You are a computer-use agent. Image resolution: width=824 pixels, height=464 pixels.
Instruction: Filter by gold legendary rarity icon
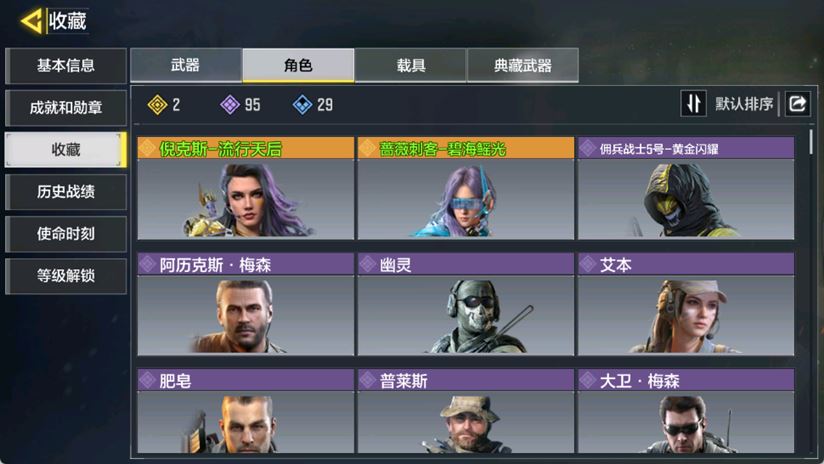tap(157, 105)
